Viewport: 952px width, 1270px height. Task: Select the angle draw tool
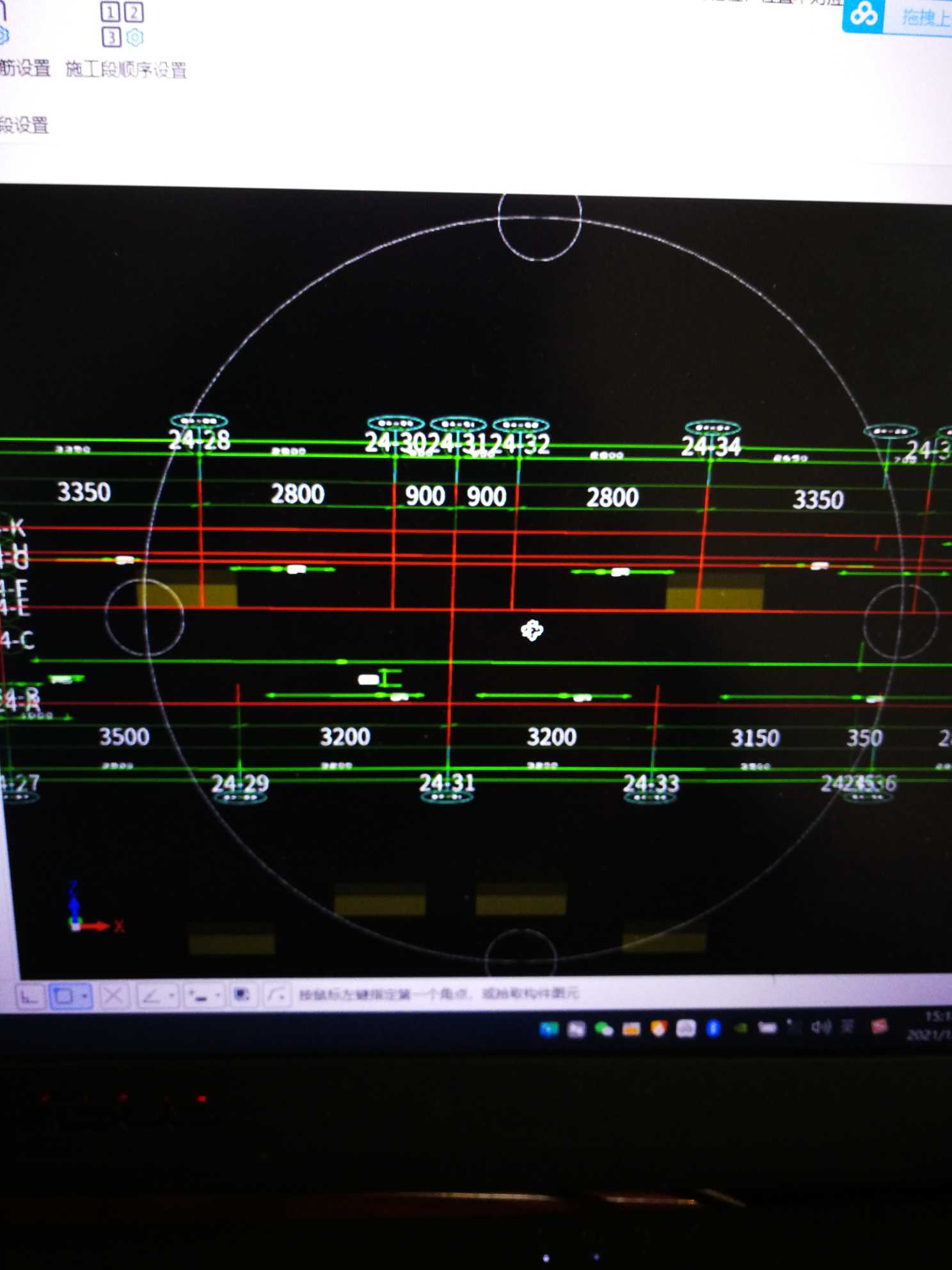tap(152, 996)
